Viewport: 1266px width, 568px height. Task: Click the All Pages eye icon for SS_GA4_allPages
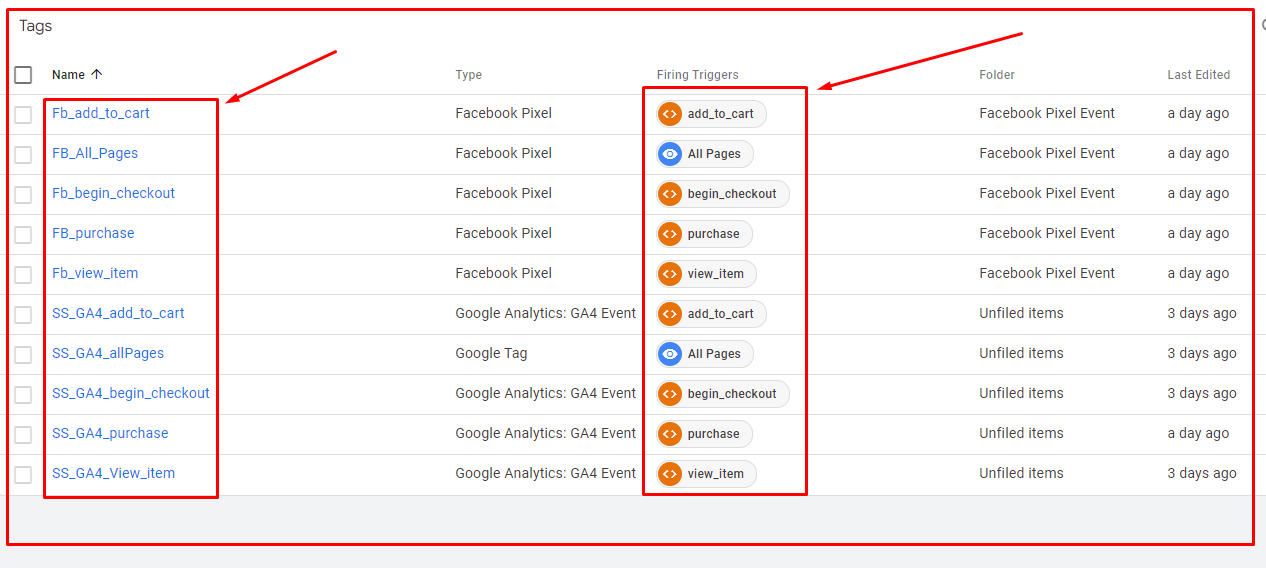point(670,354)
